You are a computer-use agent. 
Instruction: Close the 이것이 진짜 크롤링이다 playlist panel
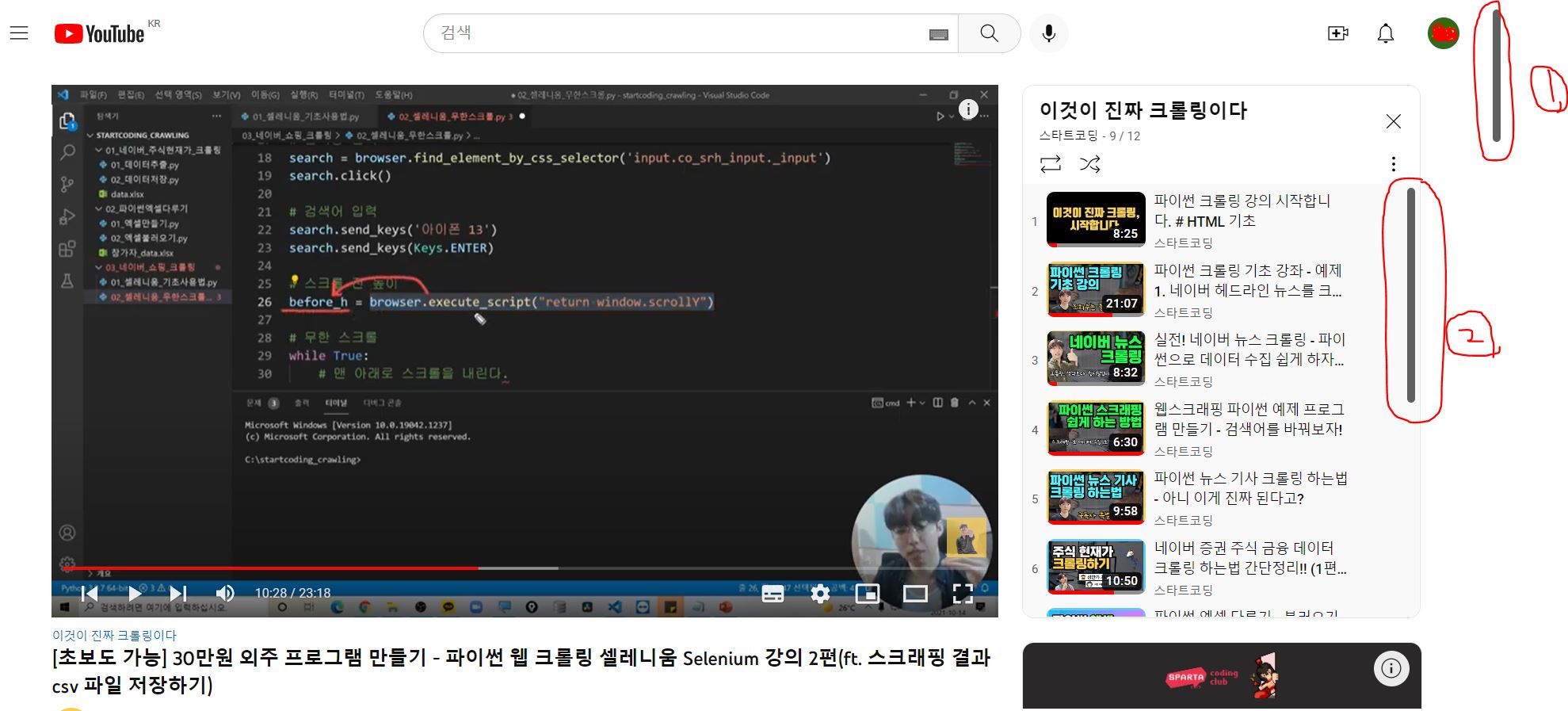click(1394, 121)
